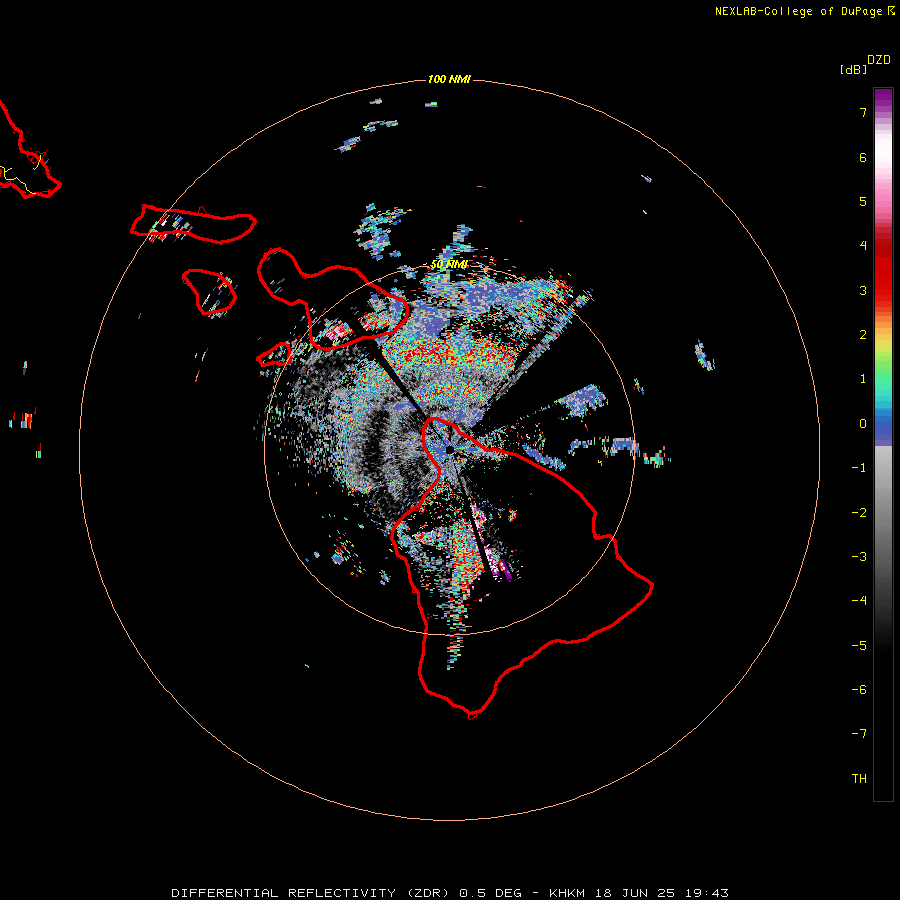Click the 2 value on the color scale
The height and width of the screenshot is (900, 900).
point(863,334)
